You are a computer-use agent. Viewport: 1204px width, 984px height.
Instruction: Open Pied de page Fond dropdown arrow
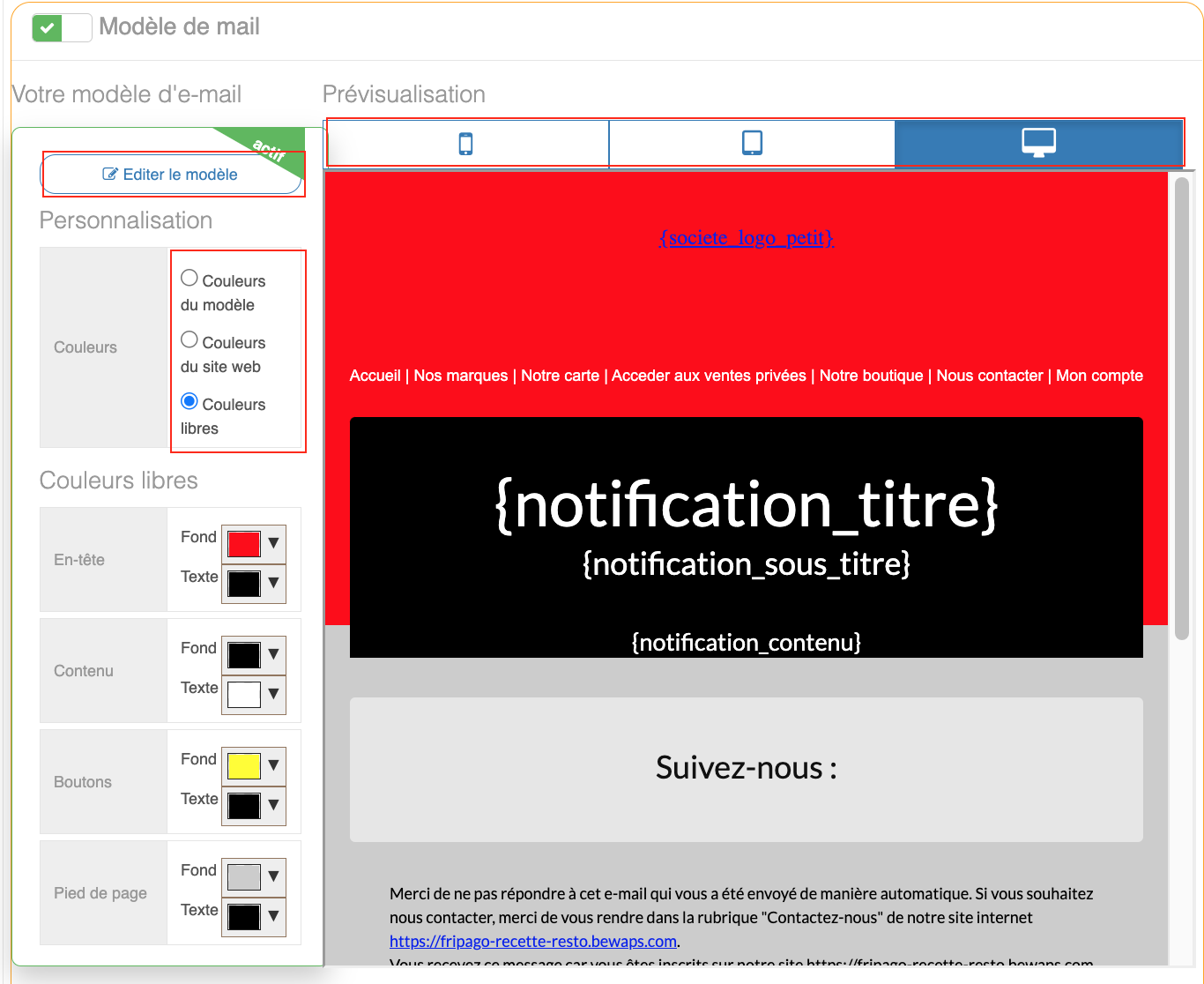(x=274, y=876)
